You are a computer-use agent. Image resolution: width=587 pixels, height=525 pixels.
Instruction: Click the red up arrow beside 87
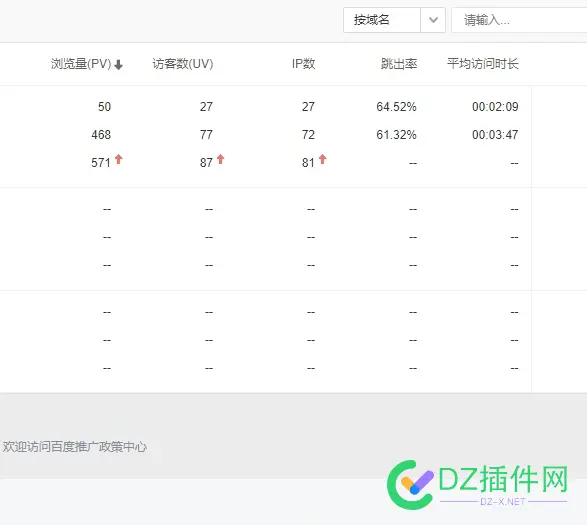click(x=220, y=159)
